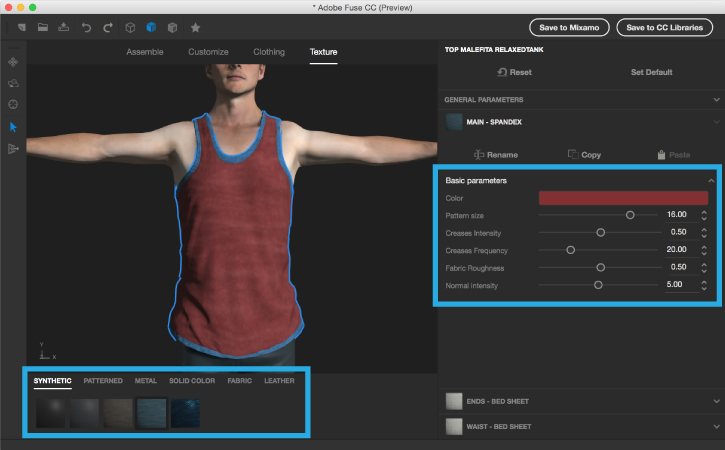
Task: Undo the last action
Action: [x=86, y=27]
